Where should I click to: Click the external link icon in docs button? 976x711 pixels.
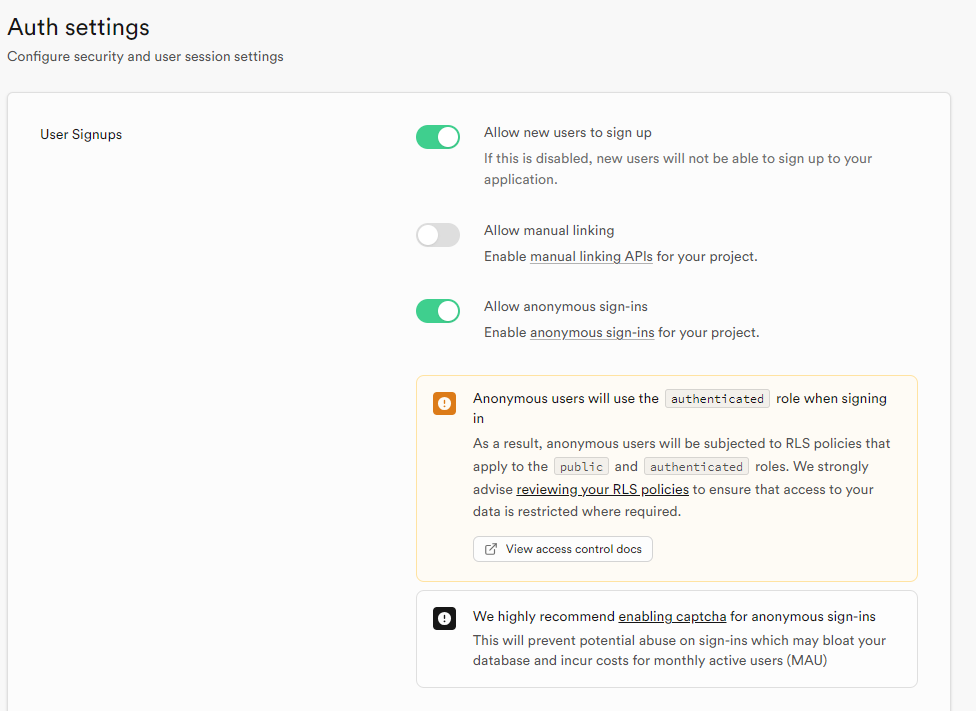(x=491, y=549)
